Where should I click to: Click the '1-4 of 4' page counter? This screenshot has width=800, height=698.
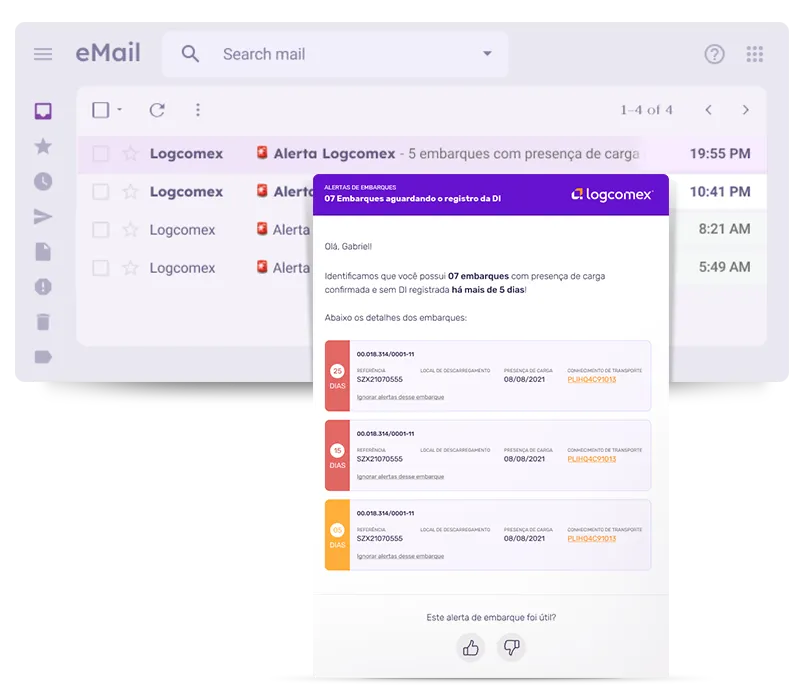pyautogui.click(x=646, y=110)
